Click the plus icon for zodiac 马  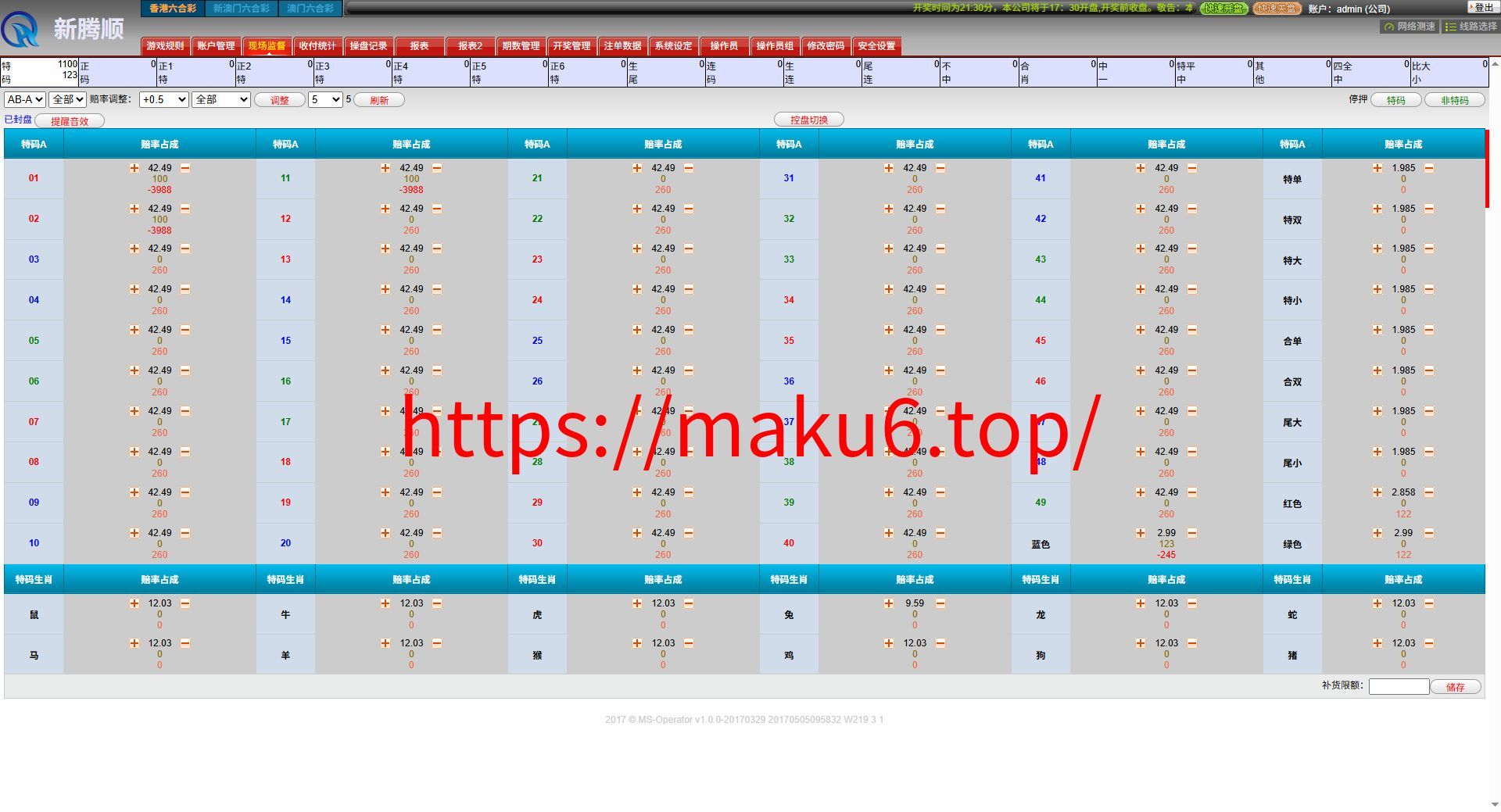pyautogui.click(x=134, y=643)
